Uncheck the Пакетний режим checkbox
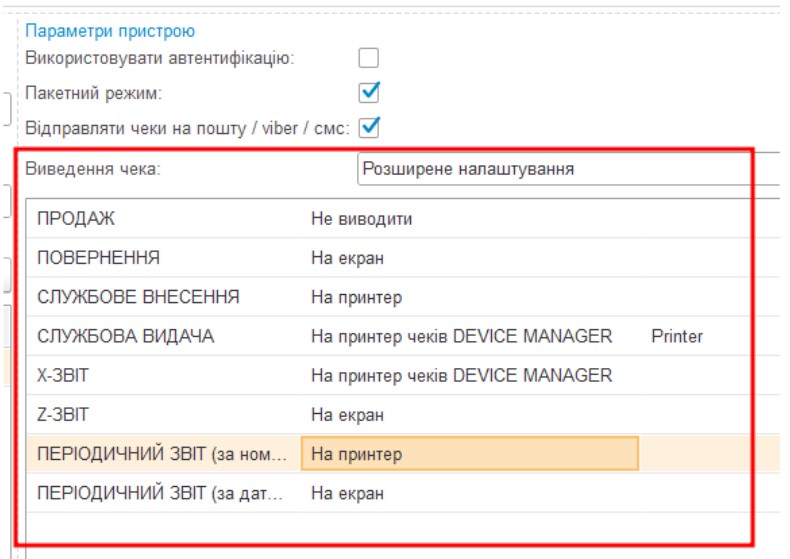The image size is (790, 559). [369, 93]
